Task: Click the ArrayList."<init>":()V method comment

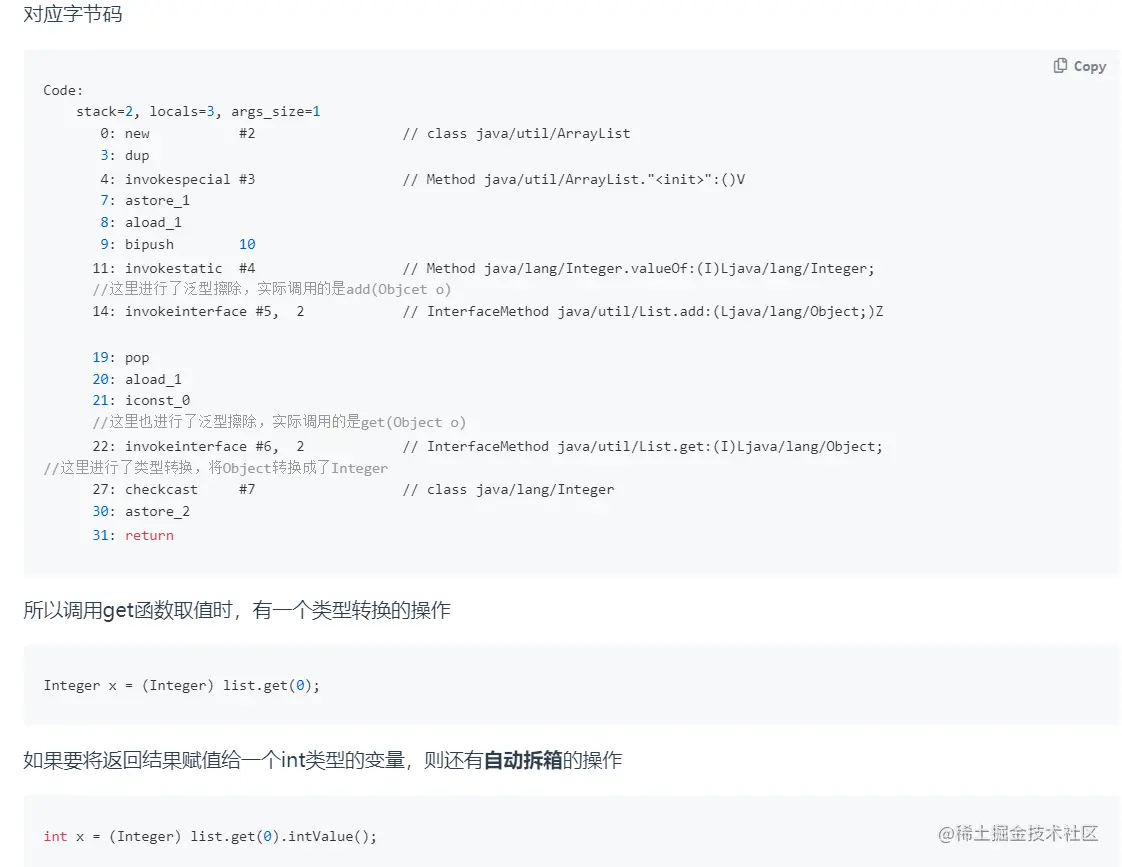Action: pyautogui.click(x=573, y=180)
